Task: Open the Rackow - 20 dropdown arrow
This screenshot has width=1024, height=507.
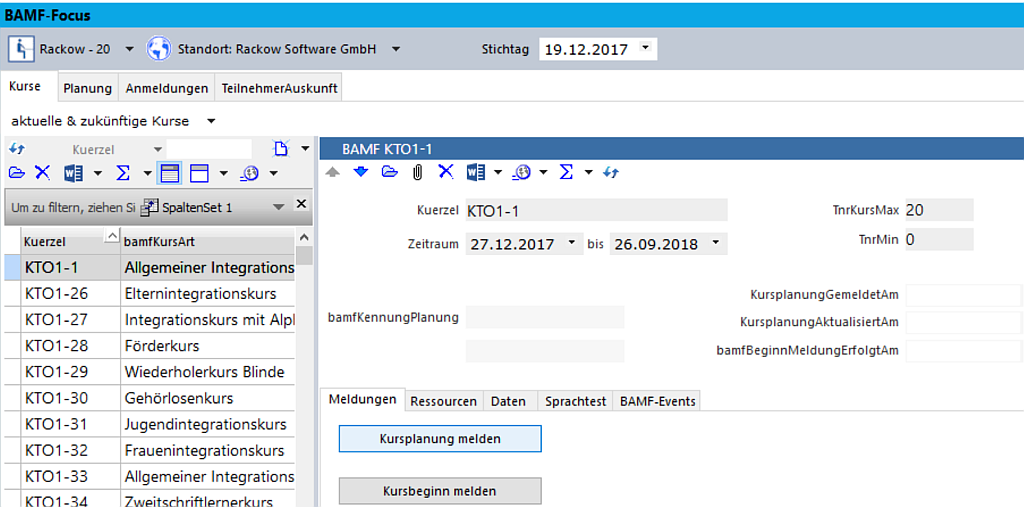Action: tap(129, 50)
